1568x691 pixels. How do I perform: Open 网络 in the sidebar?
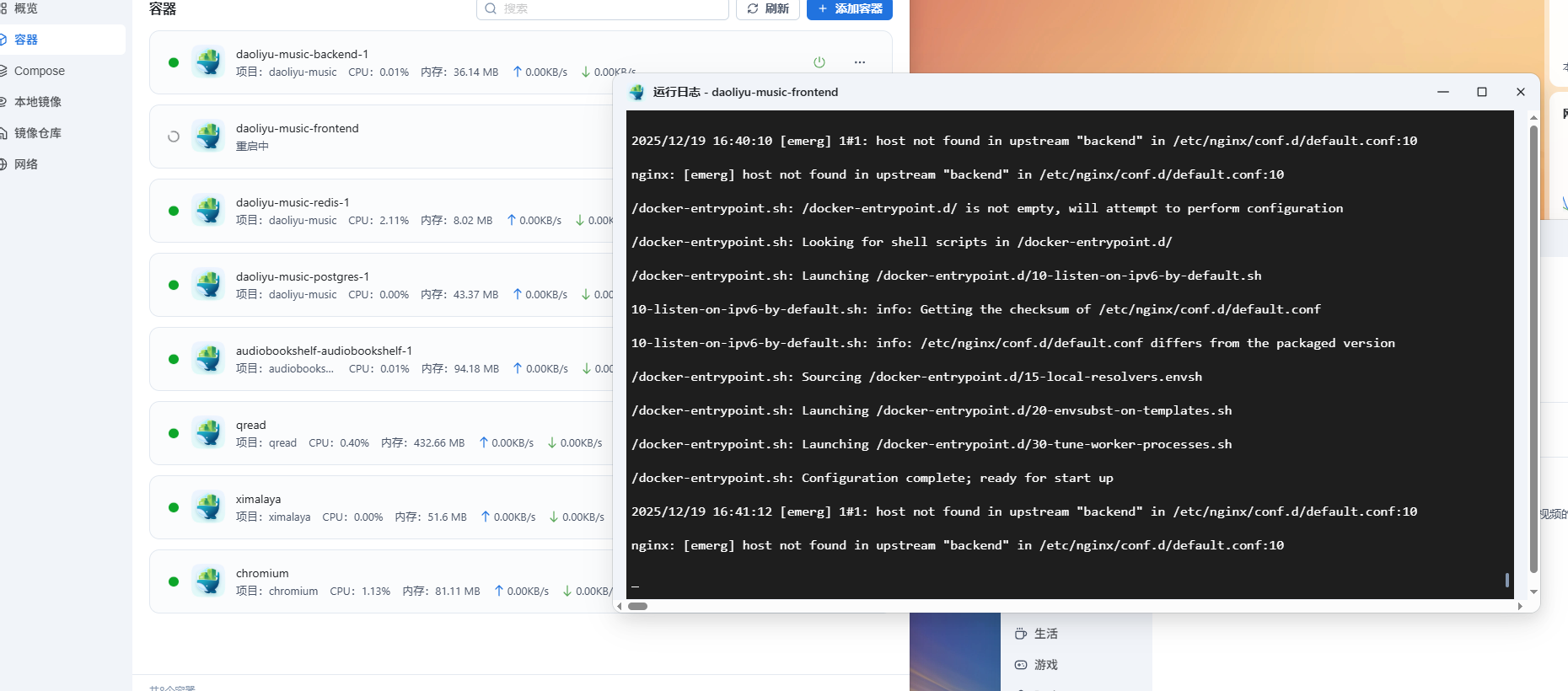pos(26,164)
